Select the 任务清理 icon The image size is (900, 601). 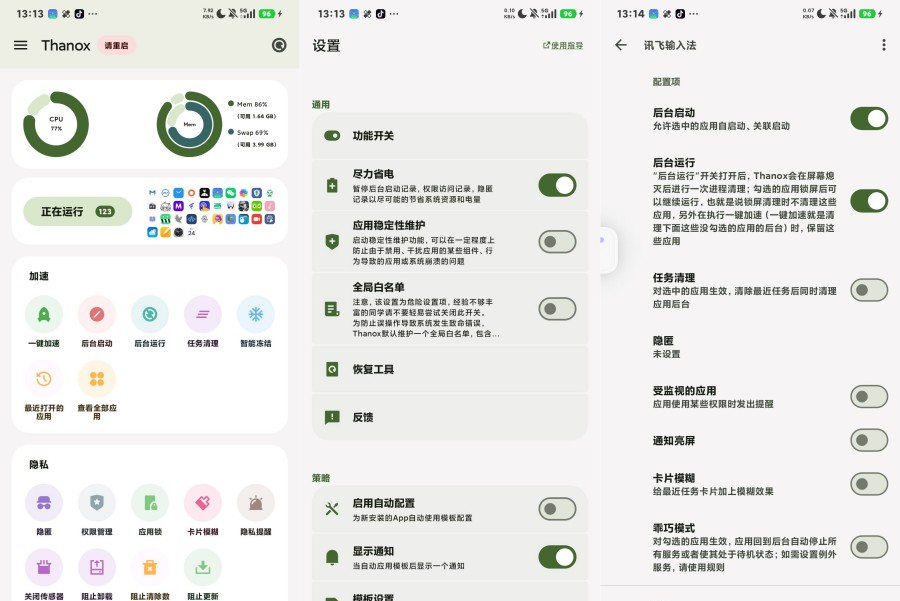(203, 315)
